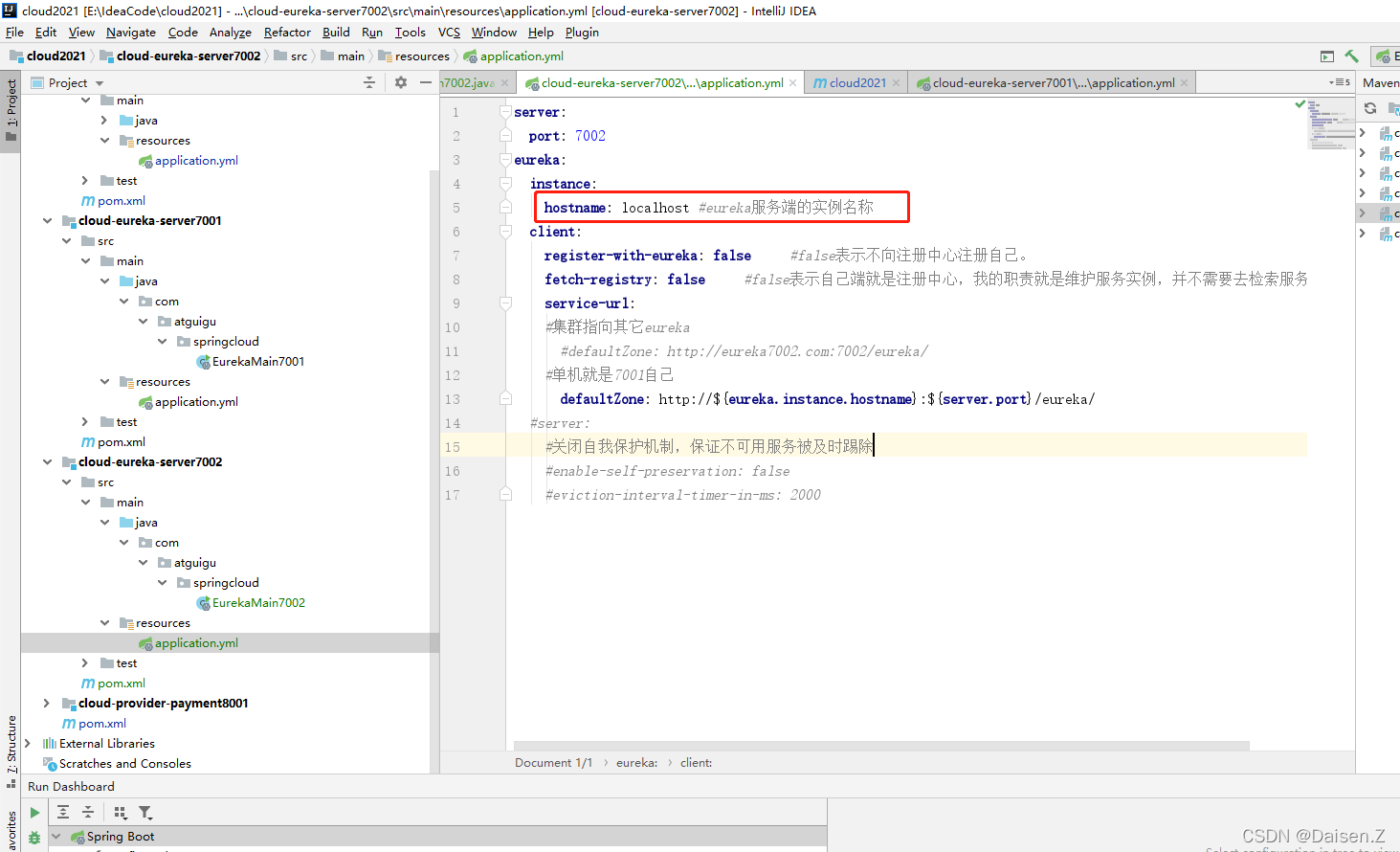This screenshot has height=852, width=1400.
Task: Expand the cloud-provider-payment8001 module
Action: pyautogui.click(x=47, y=704)
